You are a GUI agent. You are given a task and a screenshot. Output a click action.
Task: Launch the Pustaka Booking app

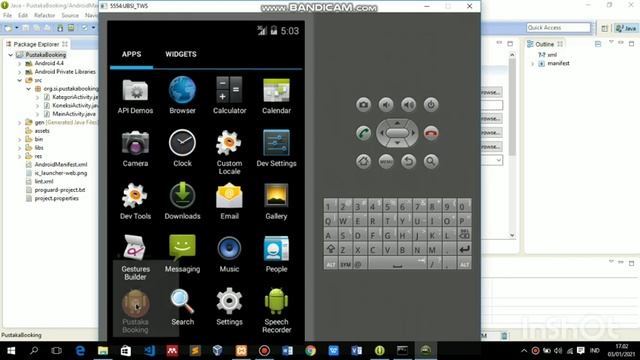click(135, 311)
